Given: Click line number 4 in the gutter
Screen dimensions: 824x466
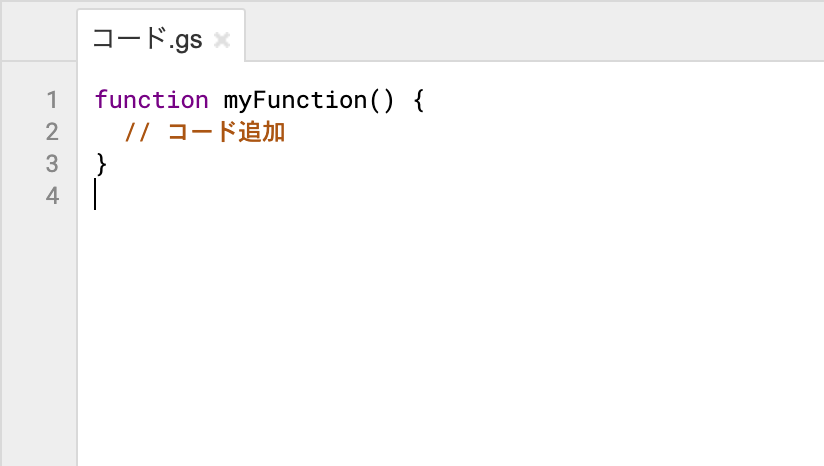Looking at the screenshot, I should click(52, 195).
